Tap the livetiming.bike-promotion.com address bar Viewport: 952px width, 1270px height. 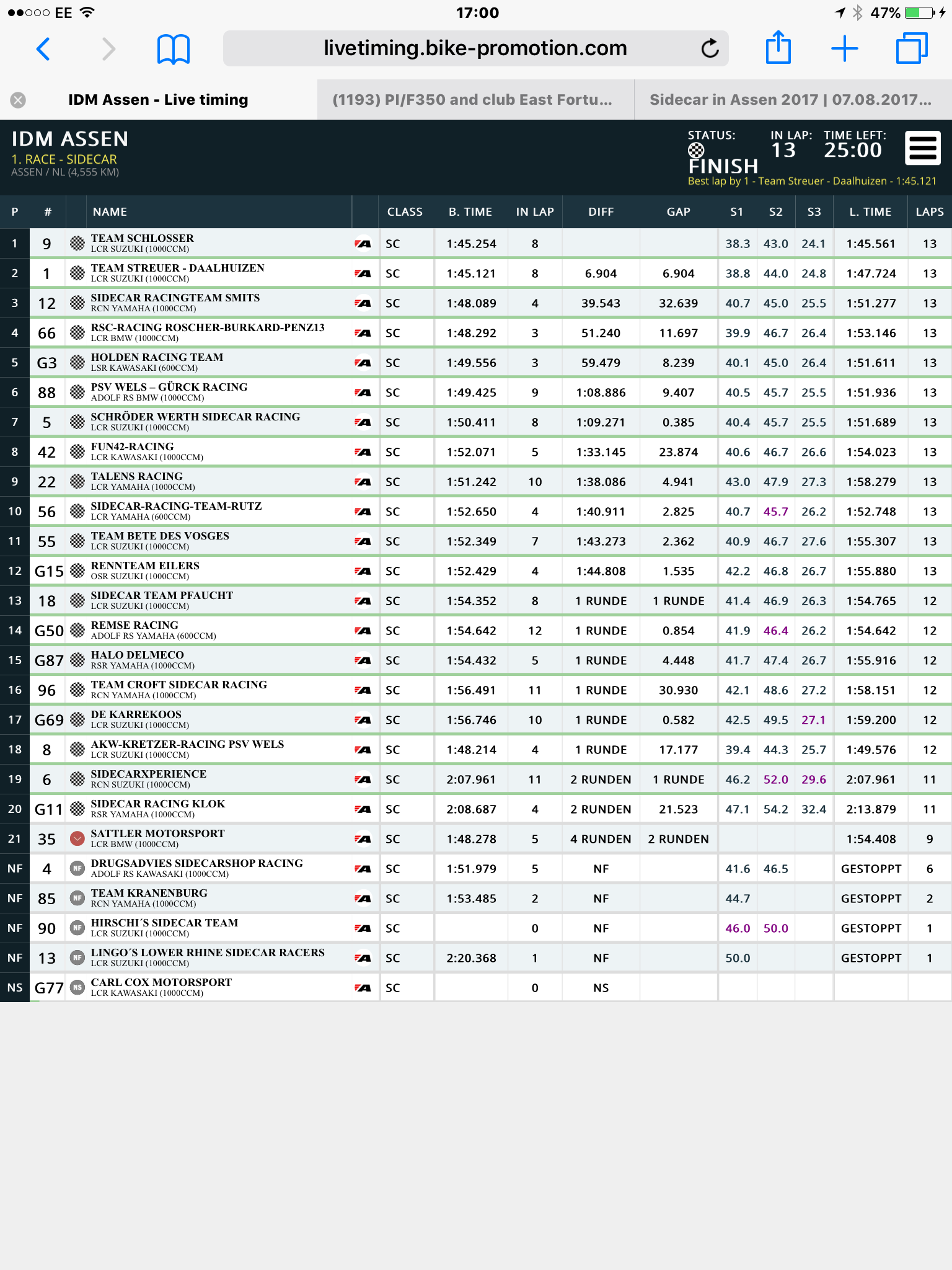click(x=475, y=48)
